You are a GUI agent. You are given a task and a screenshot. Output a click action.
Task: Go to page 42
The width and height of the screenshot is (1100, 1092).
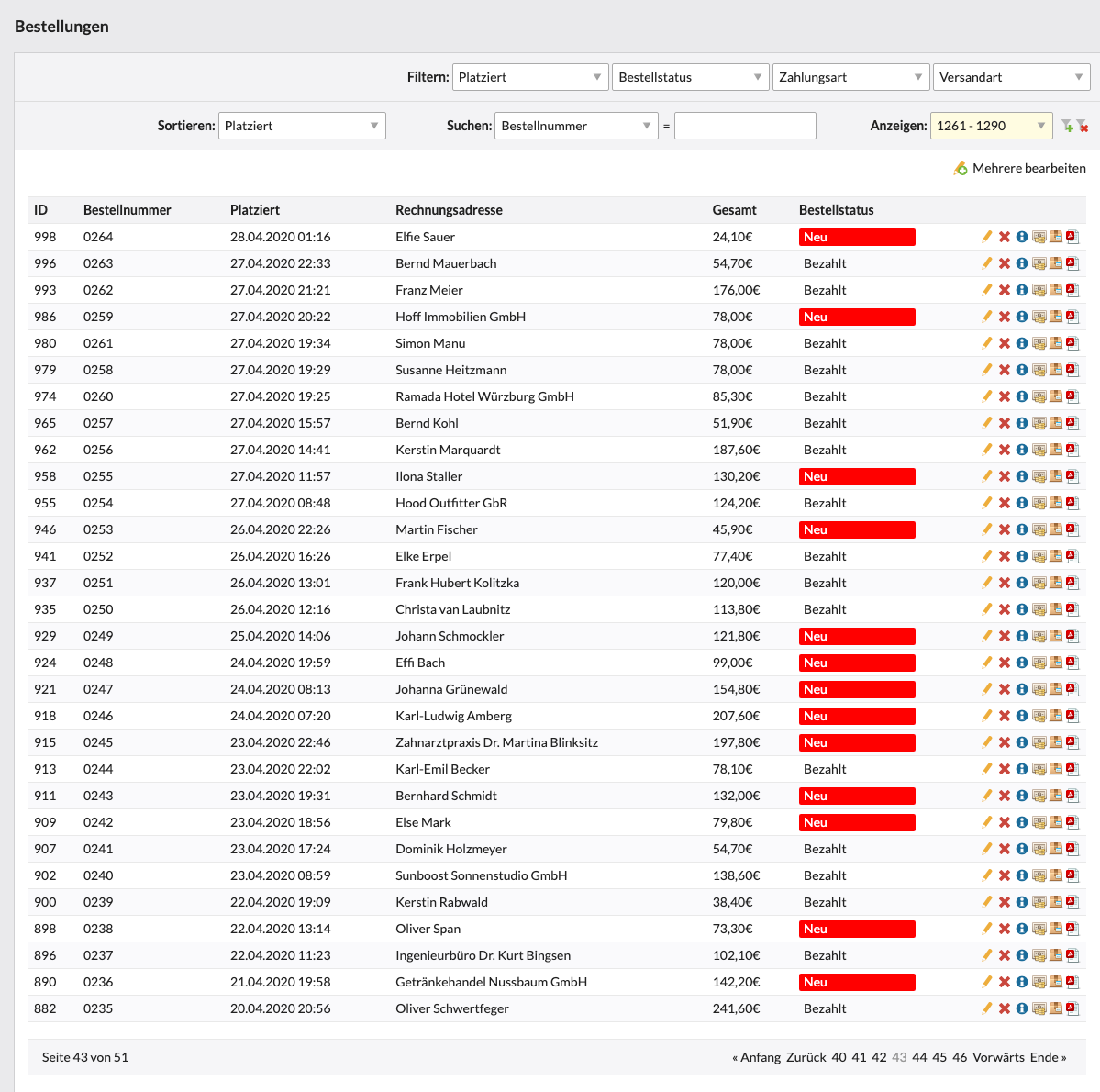pyautogui.click(x=879, y=1057)
